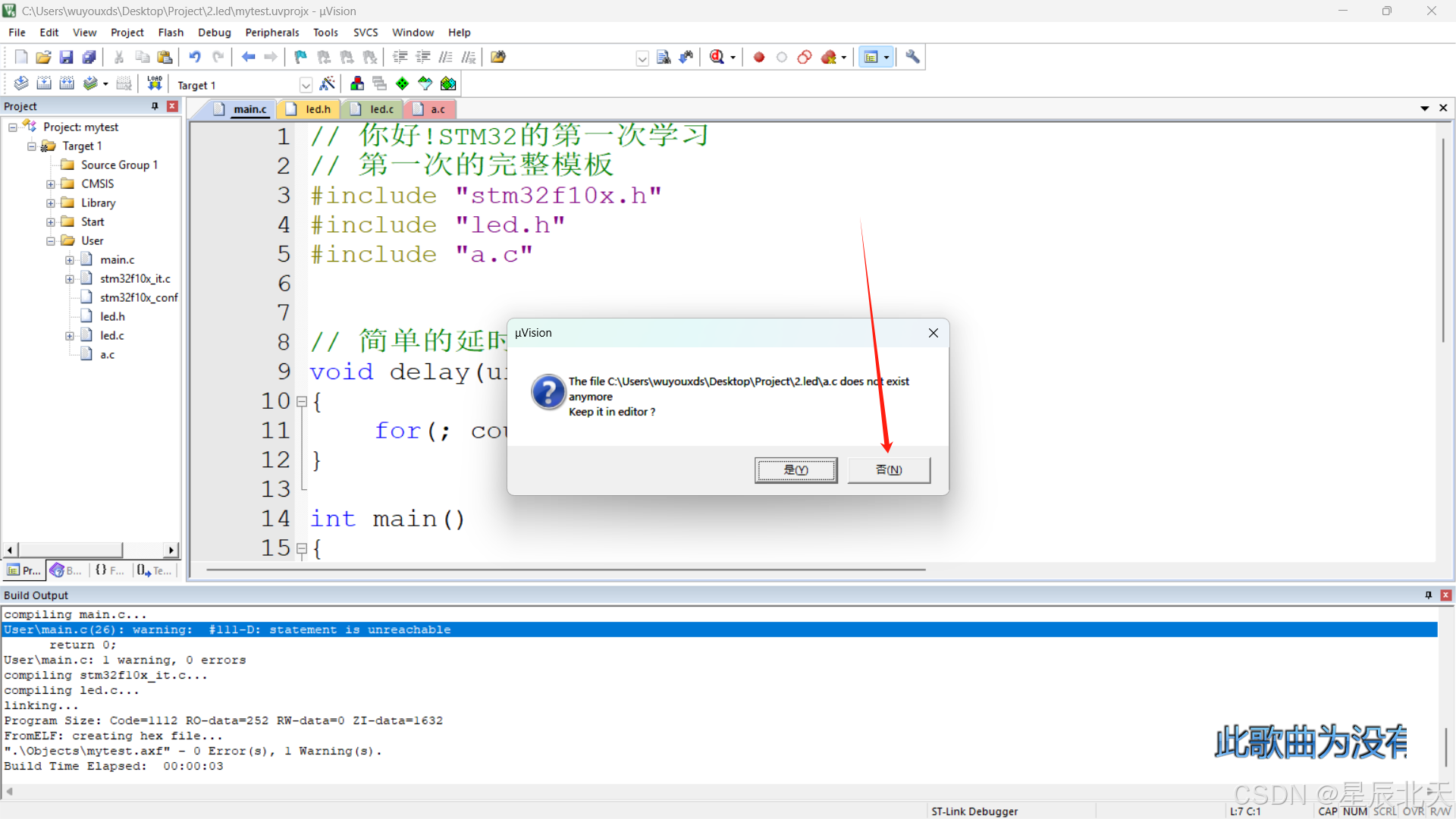Screen dimensions: 1456x819
Task: Open the Target 1 dropdown
Action: click(x=306, y=85)
